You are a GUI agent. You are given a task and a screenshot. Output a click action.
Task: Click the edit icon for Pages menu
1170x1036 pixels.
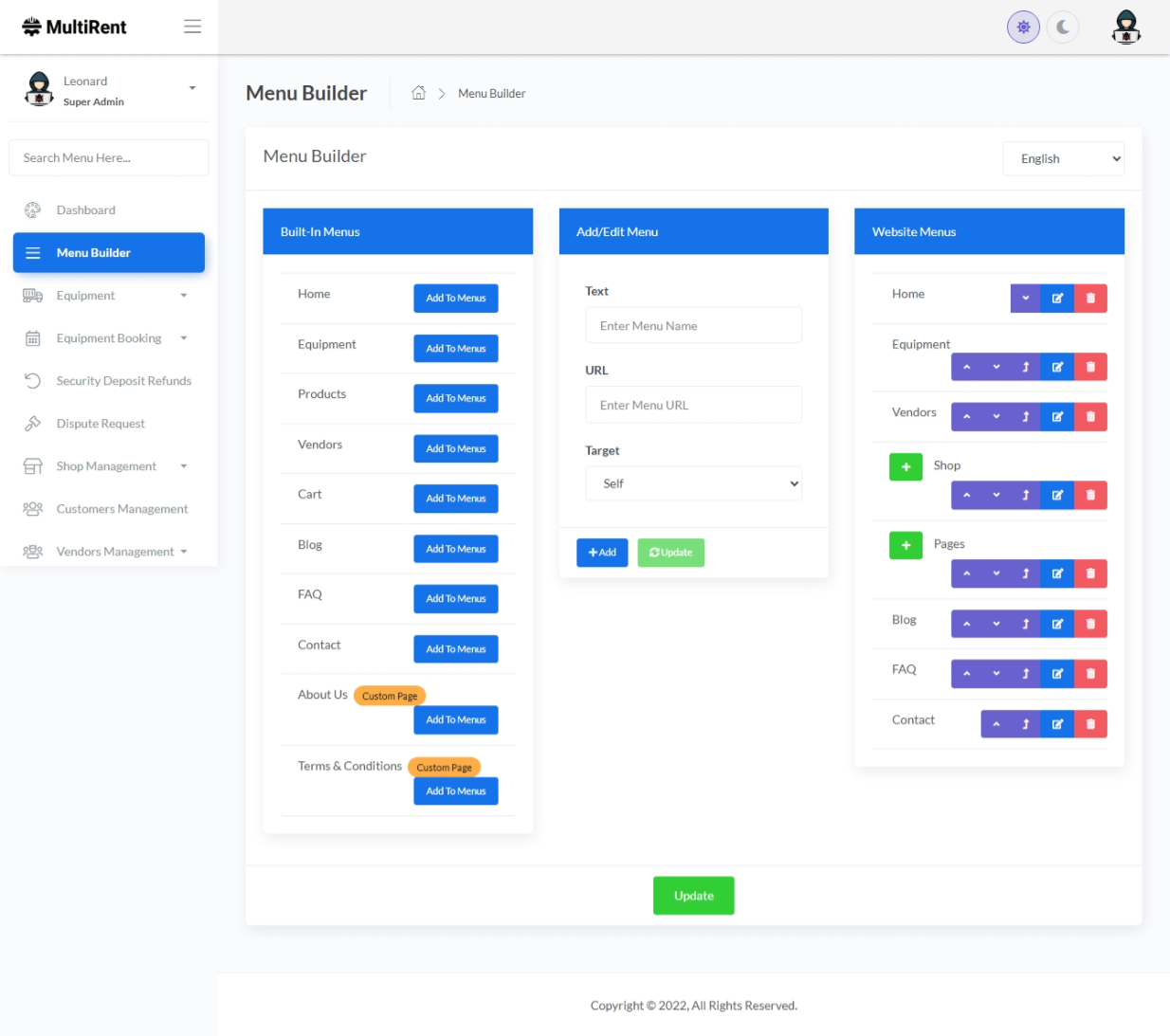[x=1057, y=573]
